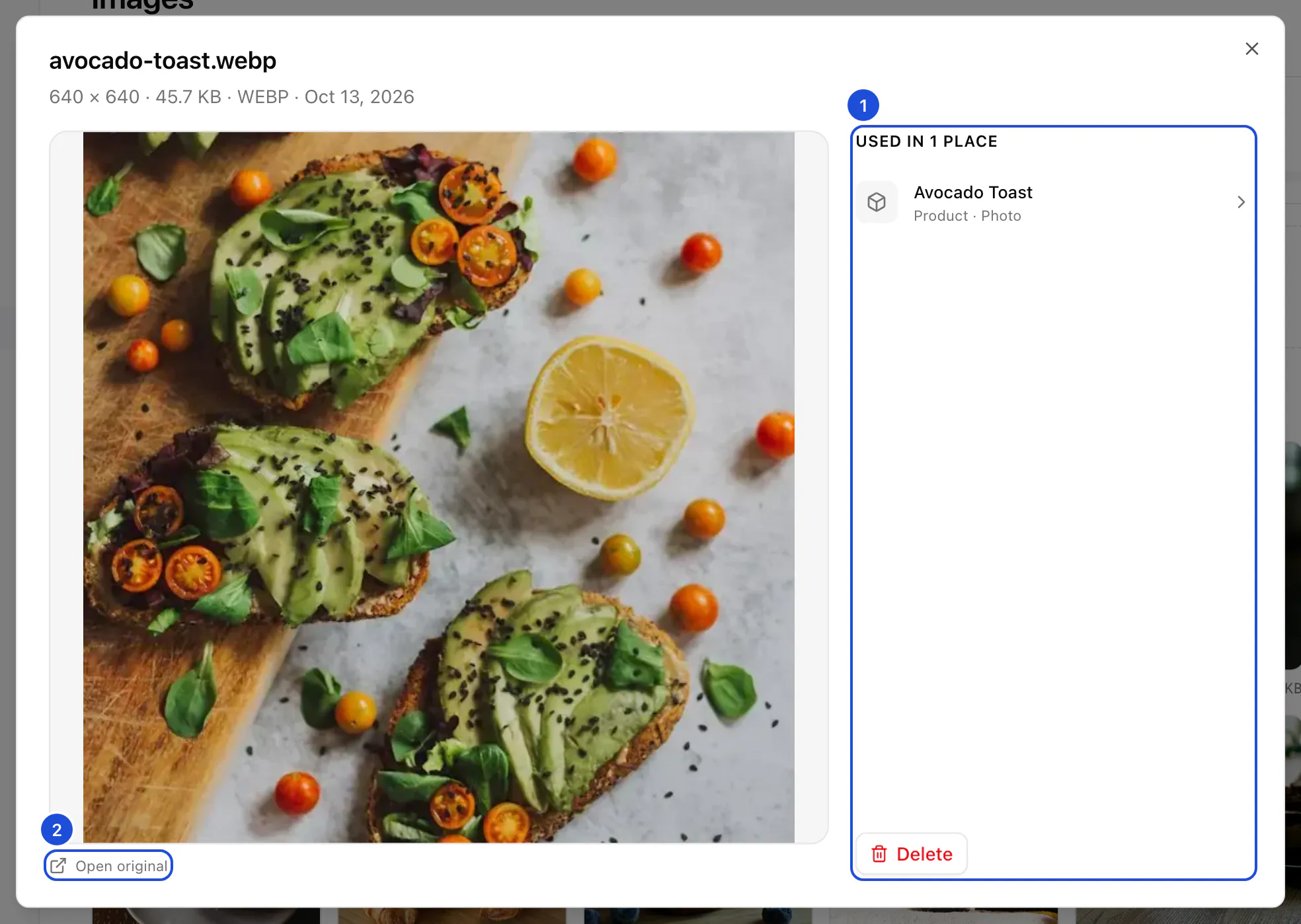
Task: Select the avocado-toast.webp filename heading
Action: (163, 61)
